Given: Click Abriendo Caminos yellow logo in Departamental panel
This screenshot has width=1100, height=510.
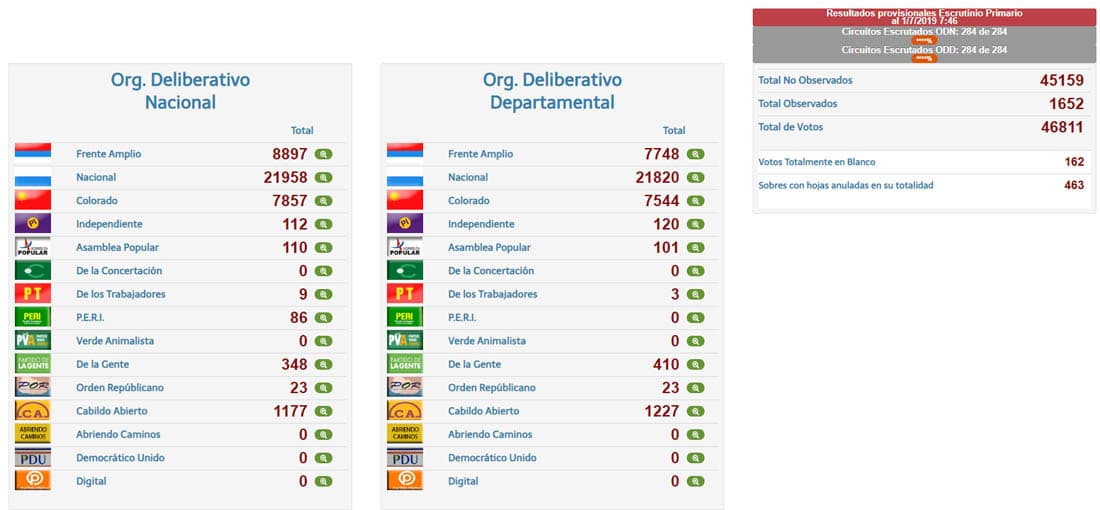Looking at the screenshot, I should tap(405, 434).
